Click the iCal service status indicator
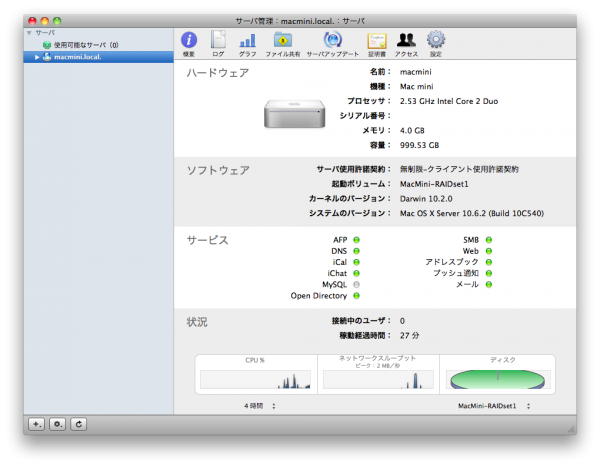The height and width of the screenshot is (467, 600). point(356,262)
